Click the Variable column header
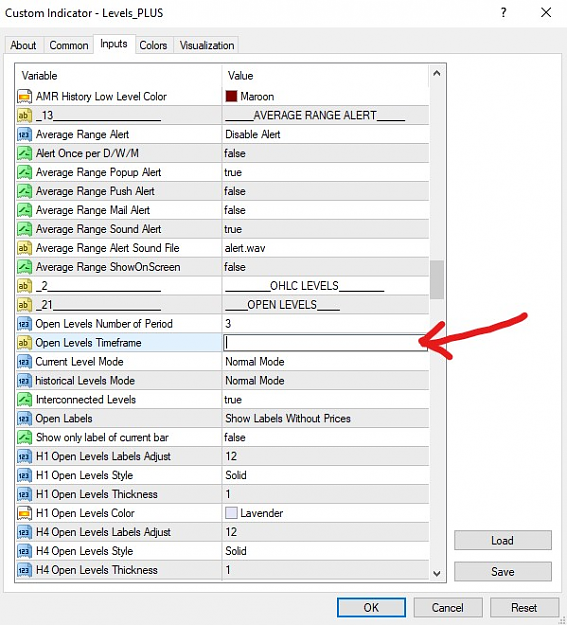This screenshot has width=567, height=625. pyautogui.click(x=118, y=76)
